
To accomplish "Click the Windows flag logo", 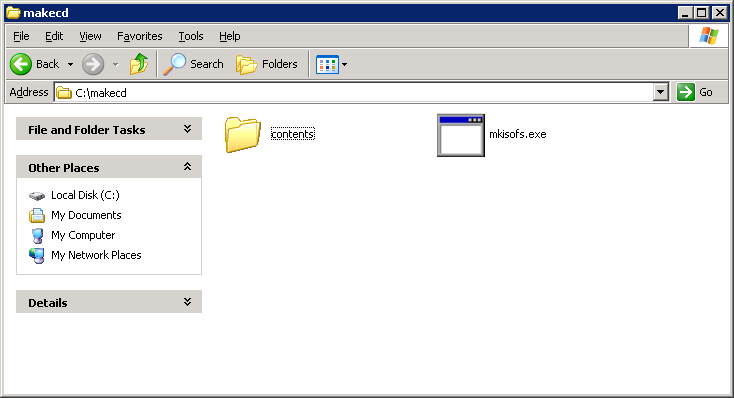I will 709,36.
